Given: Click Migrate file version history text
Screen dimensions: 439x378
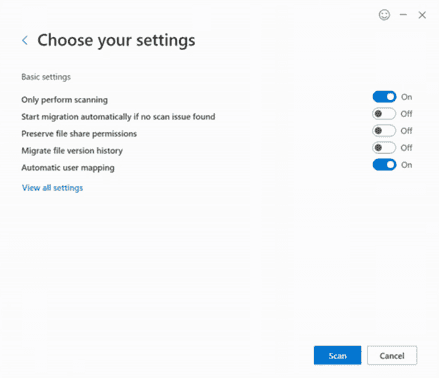Looking at the screenshot, I should pyautogui.click(x=72, y=151).
